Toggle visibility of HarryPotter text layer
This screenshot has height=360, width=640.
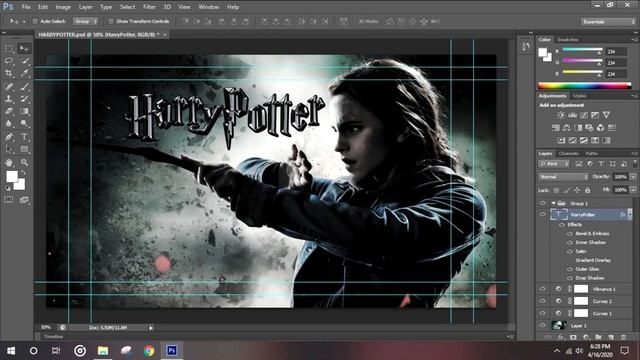(x=542, y=214)
